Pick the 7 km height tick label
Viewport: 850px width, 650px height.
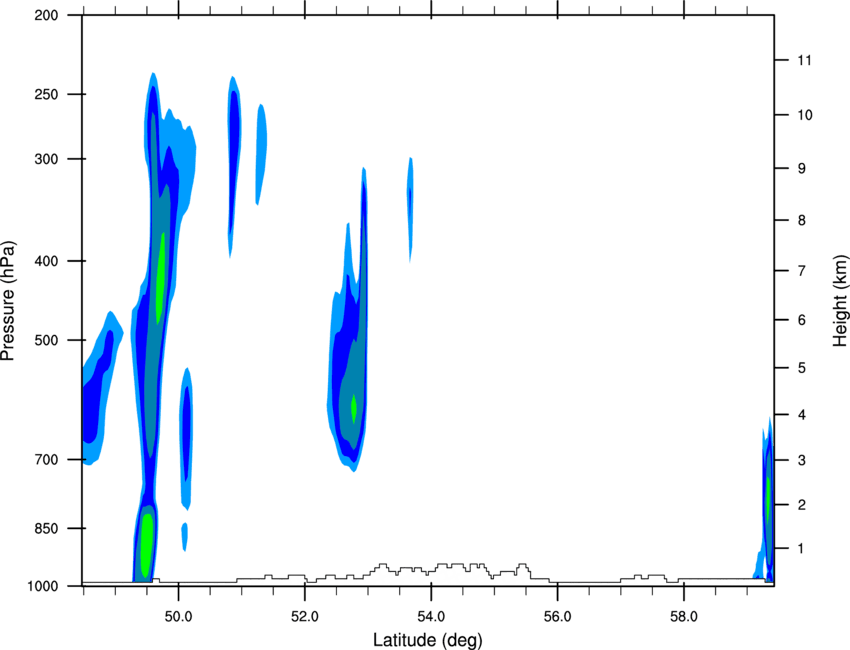click(x=802, y=271)
